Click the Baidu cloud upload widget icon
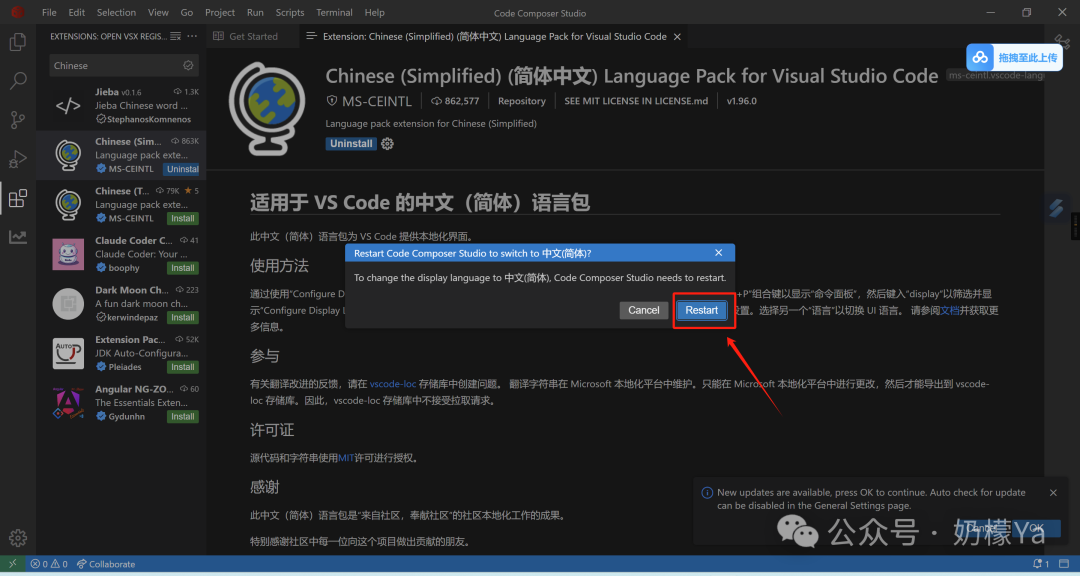Screen dimensions: 1080x576 tap(980, 58)
